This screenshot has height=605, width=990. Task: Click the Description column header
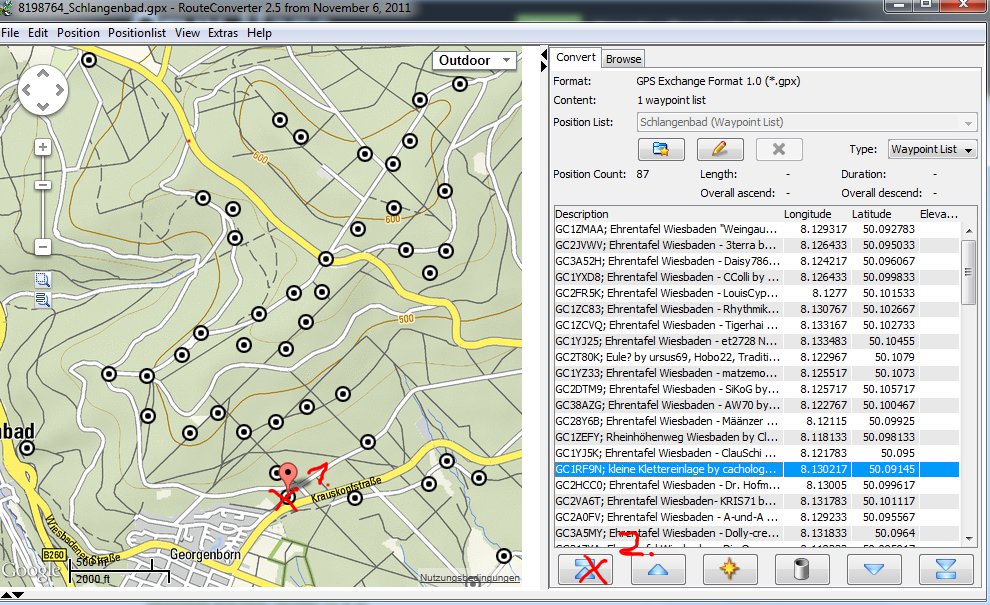click(669, 214)
